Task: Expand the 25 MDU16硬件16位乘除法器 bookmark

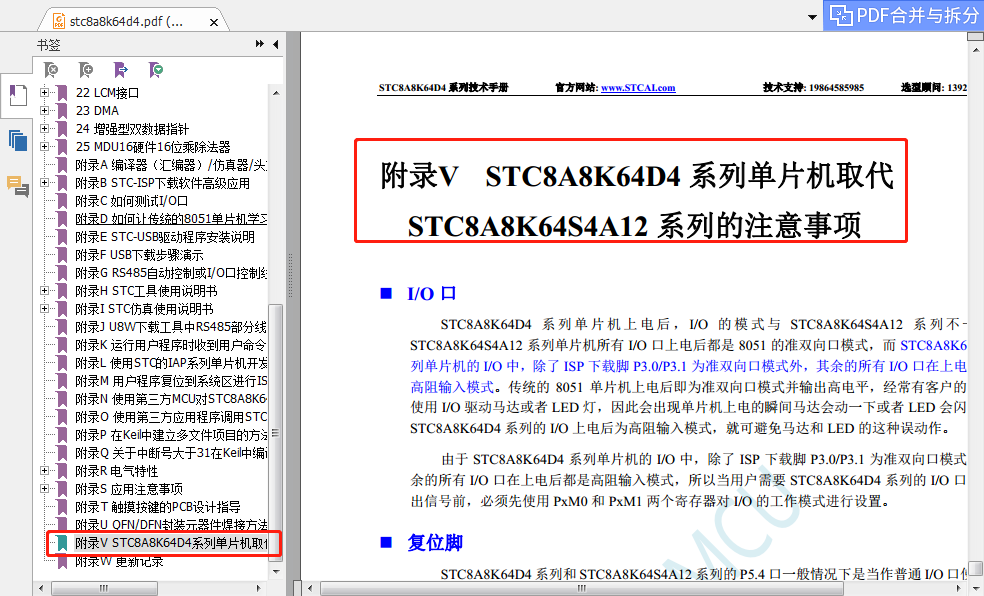Action: [x=44, y=147]
